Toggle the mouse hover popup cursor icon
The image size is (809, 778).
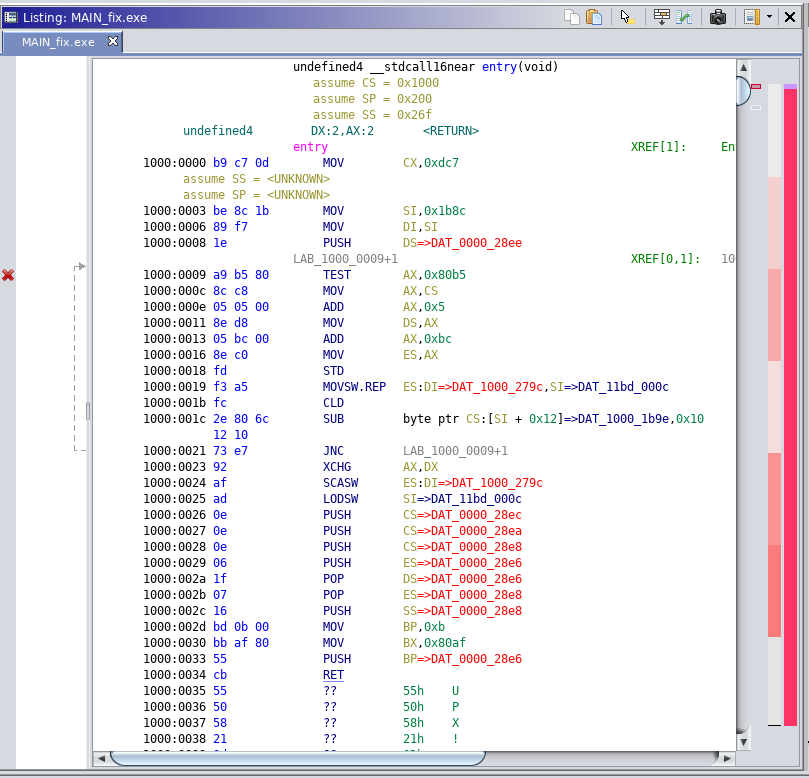coord(627,17)
